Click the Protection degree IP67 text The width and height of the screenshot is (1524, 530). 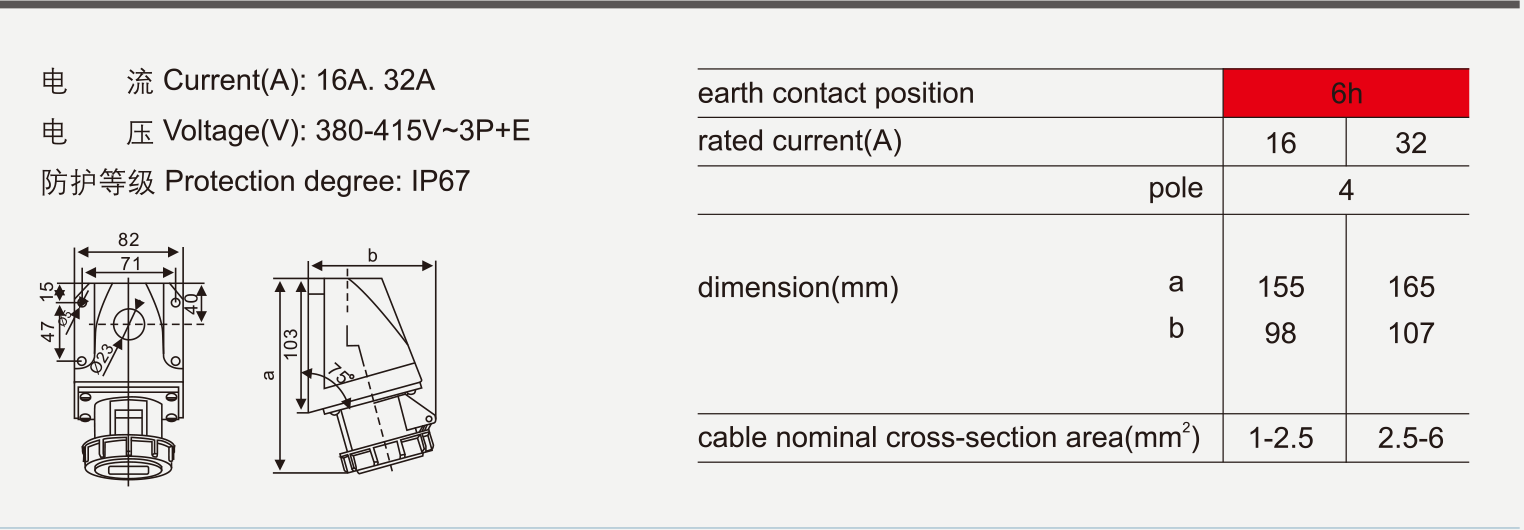[x=316, y=182]
